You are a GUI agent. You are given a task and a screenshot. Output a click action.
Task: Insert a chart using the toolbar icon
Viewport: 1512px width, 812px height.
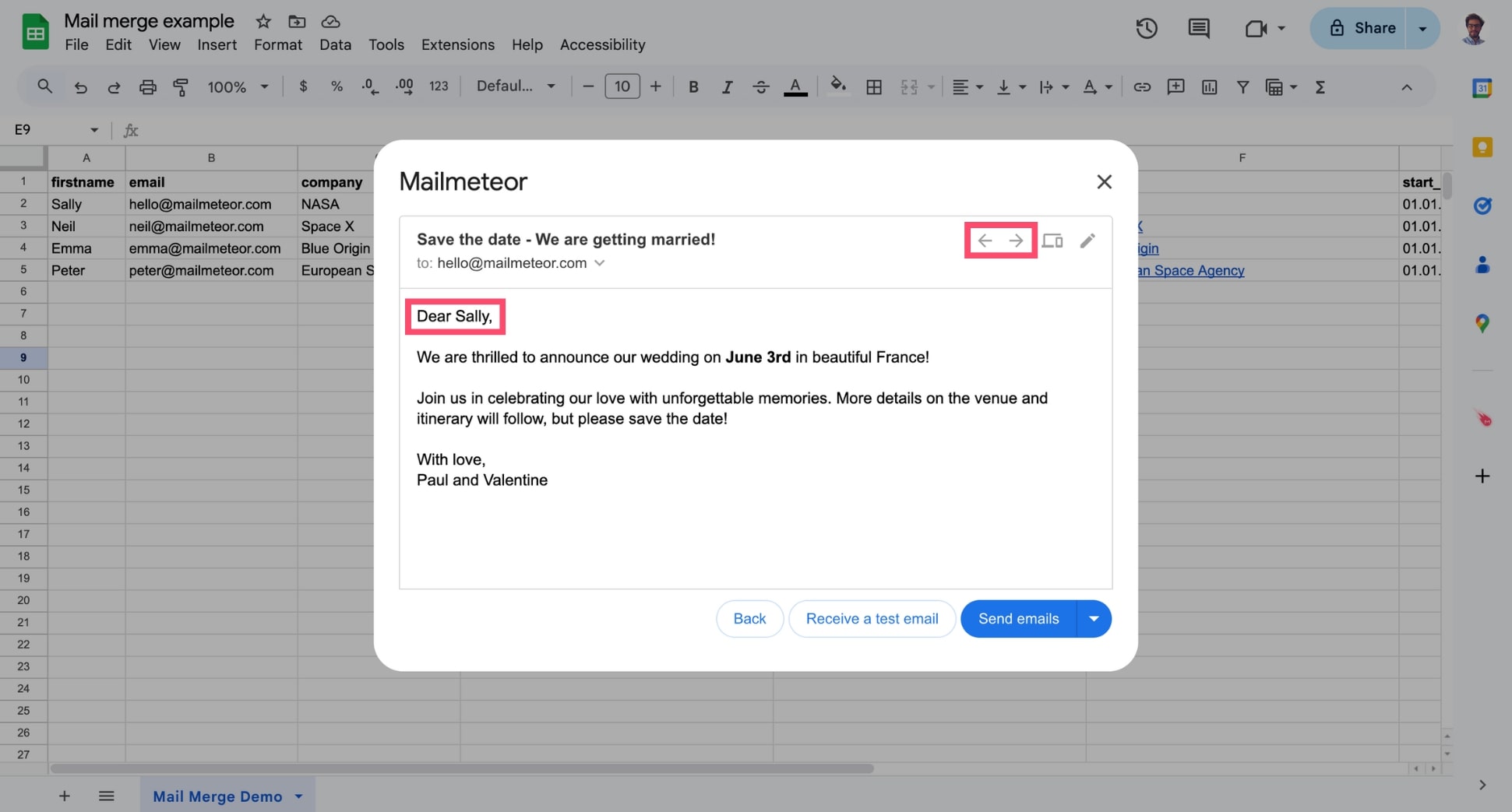coord(1209,86)
